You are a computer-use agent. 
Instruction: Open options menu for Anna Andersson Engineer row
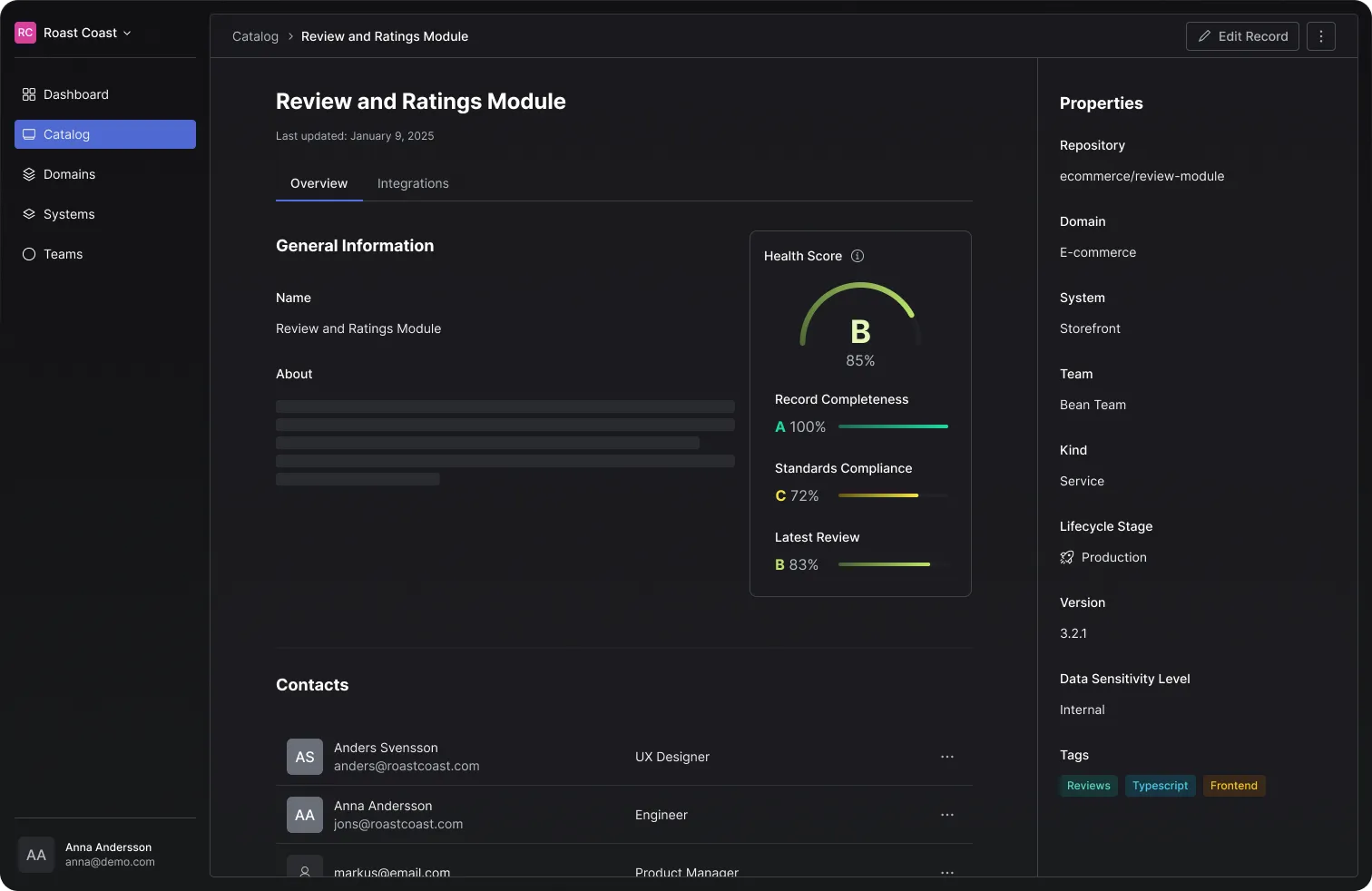(946, 815)
